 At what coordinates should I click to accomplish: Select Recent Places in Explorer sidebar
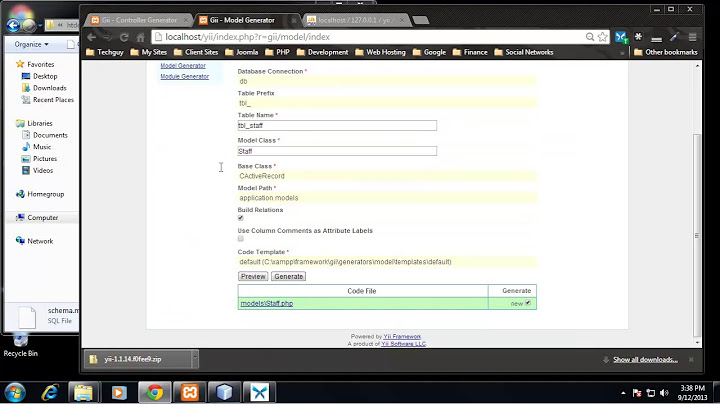[x=53, y=100]
